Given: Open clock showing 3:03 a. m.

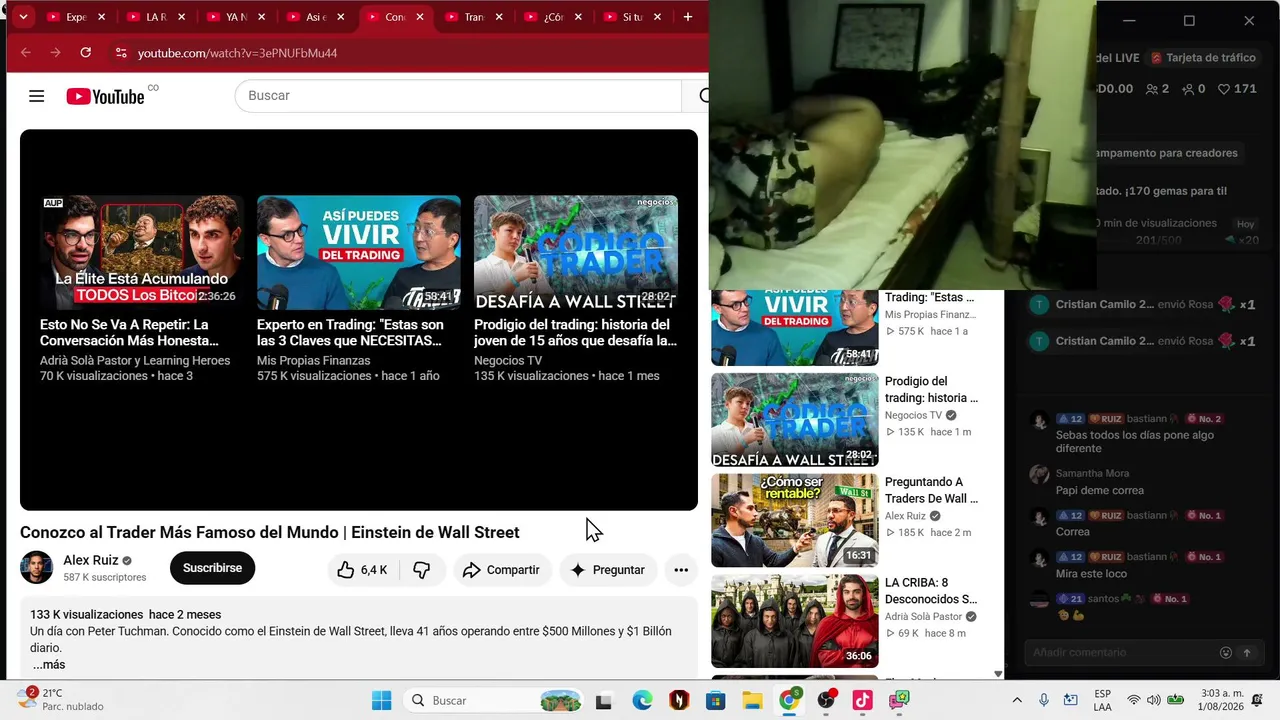Looking at the screenshot, I should coord(1221,700).
